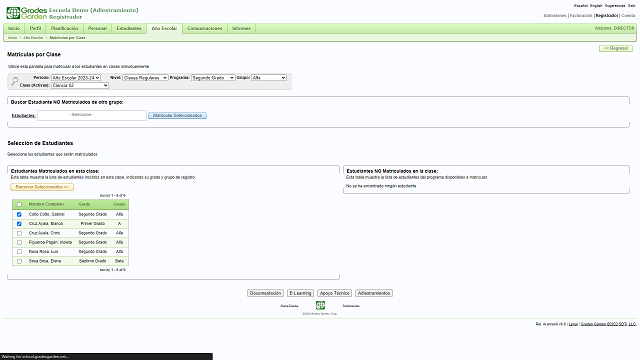Click the Regresar button
The width and height of the screenshot is (640, 360).
tap(616, 48)
